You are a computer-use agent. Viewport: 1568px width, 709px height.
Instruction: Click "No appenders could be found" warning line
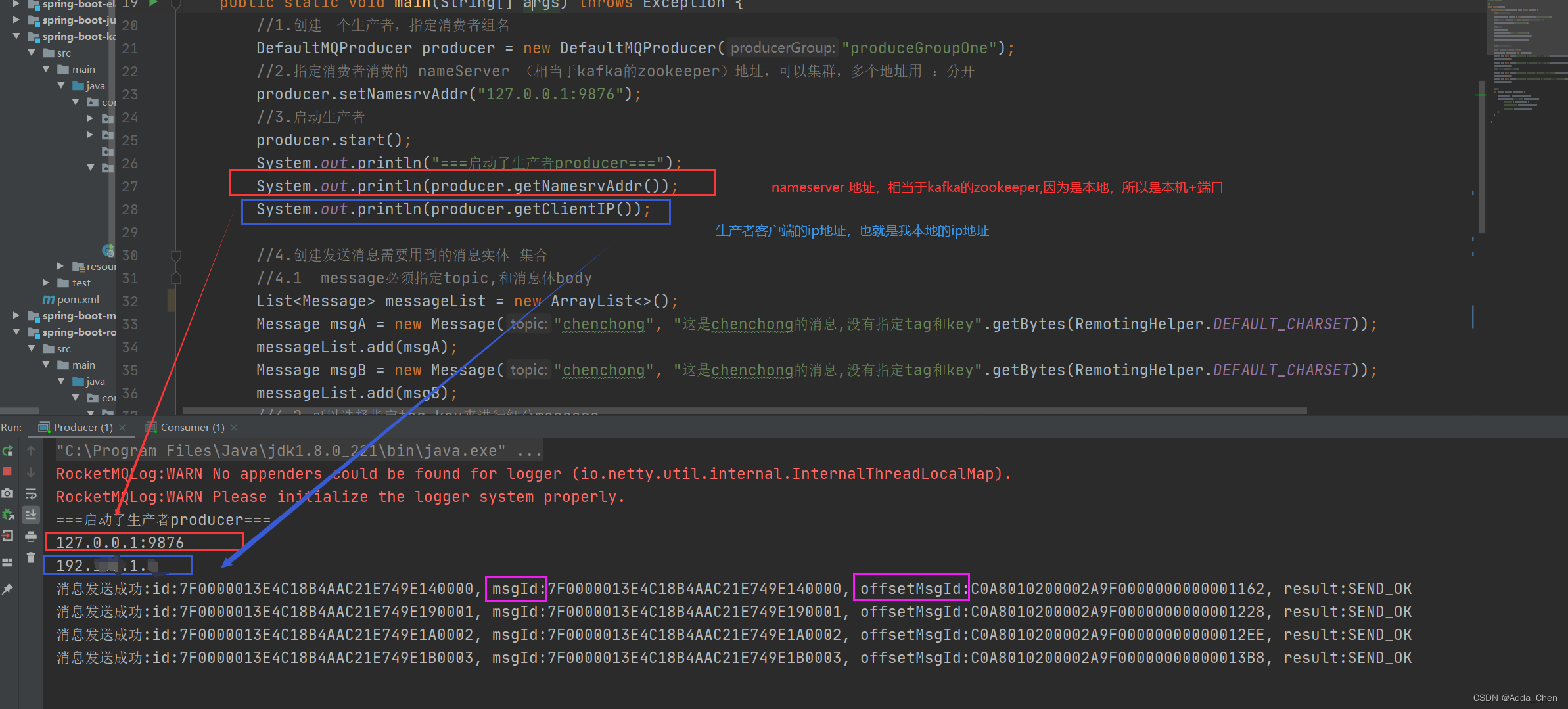point(534,474)
